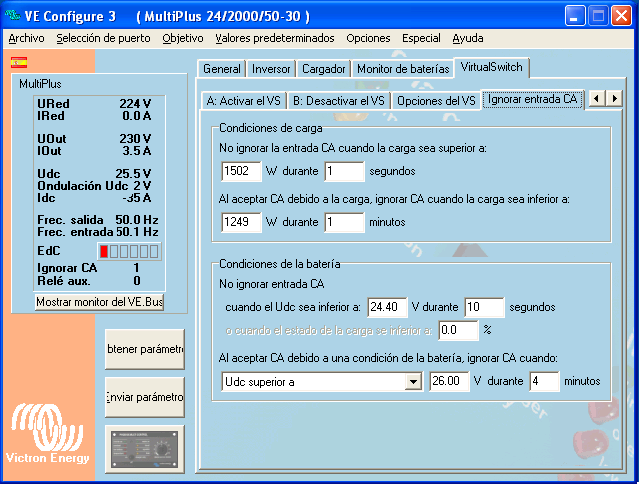The image size is (639, 484).
Task: Open Selección de puerto menu
Action: pos(104,38)
